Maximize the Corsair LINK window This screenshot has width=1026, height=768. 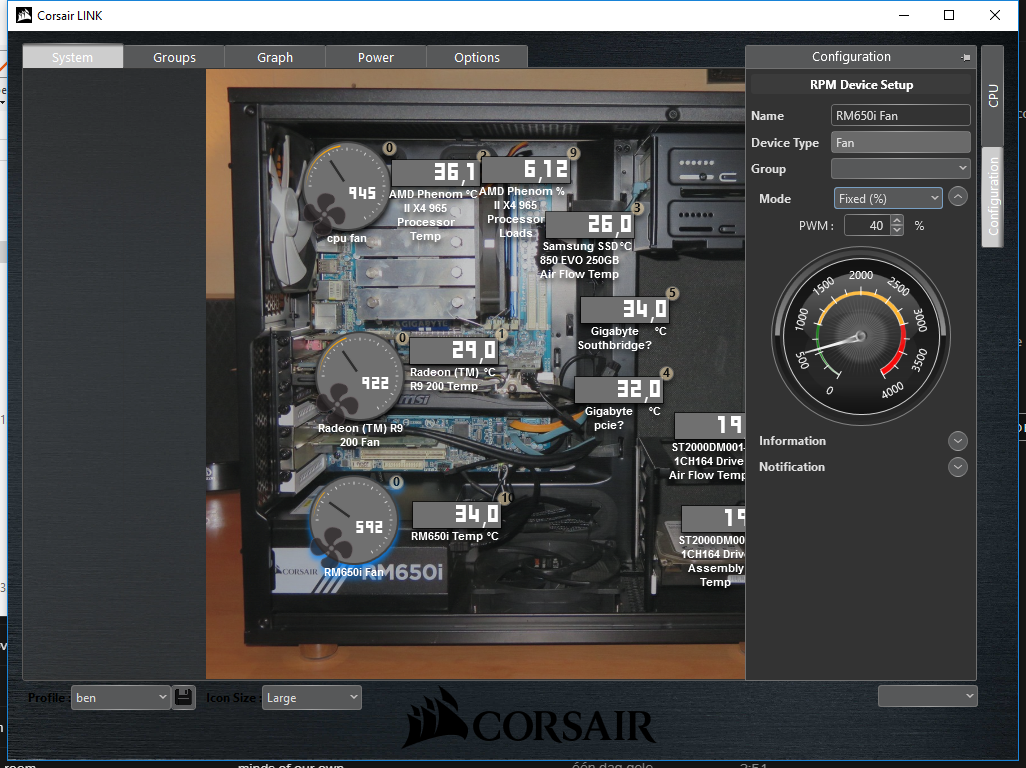[x=949, y=15]
